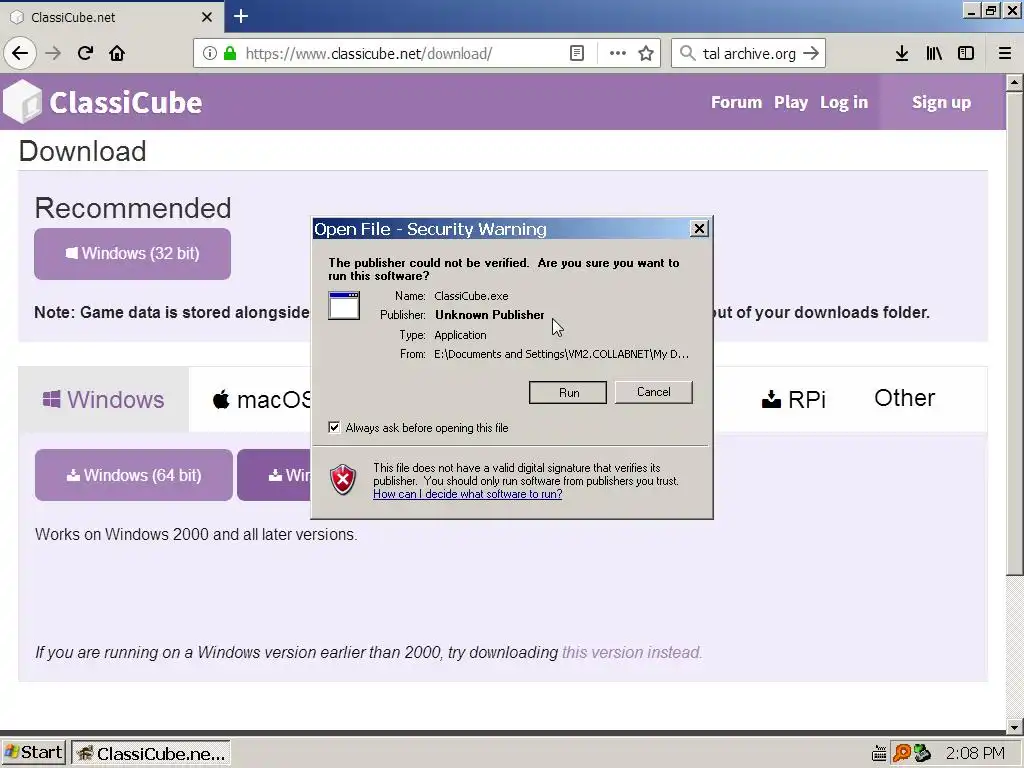The image size is (1024, 768).
Task: Cancel the Security Warning dialog
Action: point(654,392)
